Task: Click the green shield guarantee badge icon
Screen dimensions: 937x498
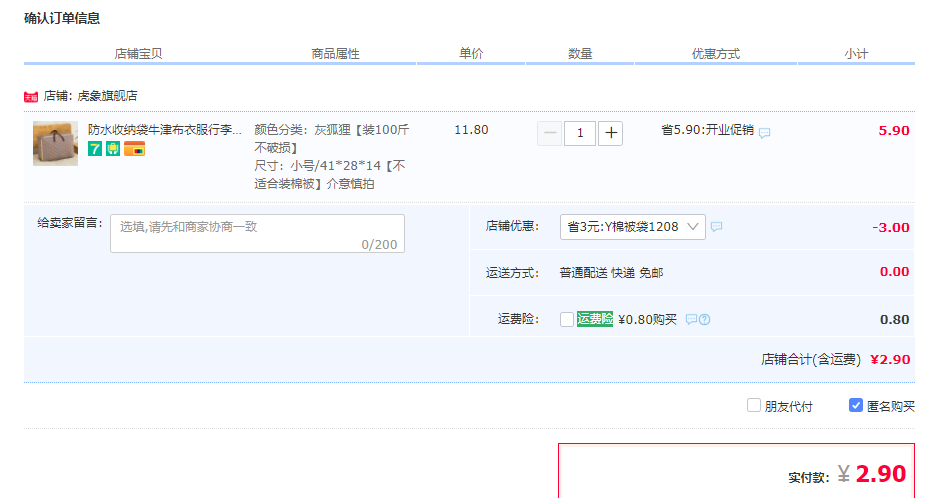Action: (x=113, y=149)
